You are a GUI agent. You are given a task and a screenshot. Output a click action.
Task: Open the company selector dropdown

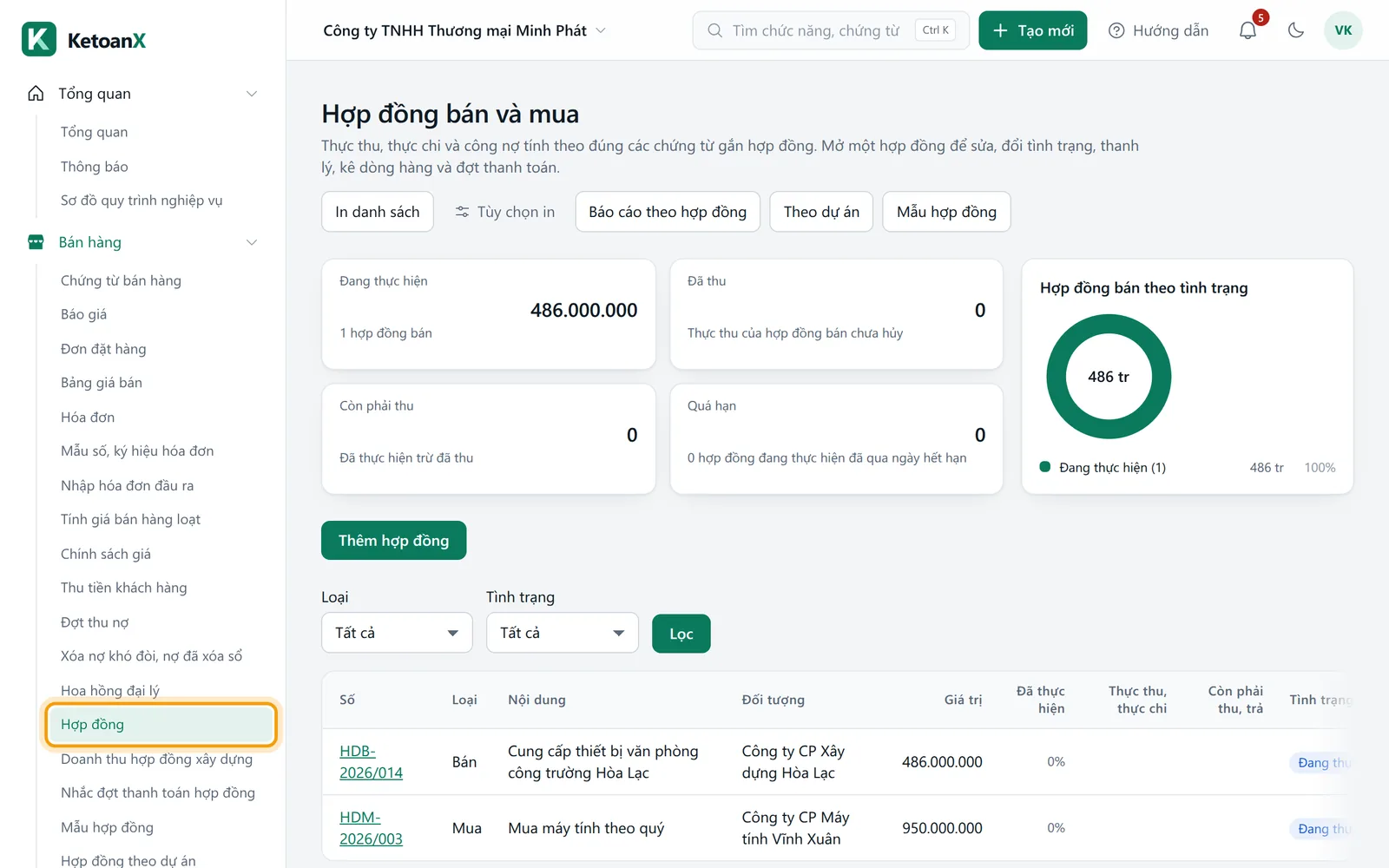(x=464, y=30)
